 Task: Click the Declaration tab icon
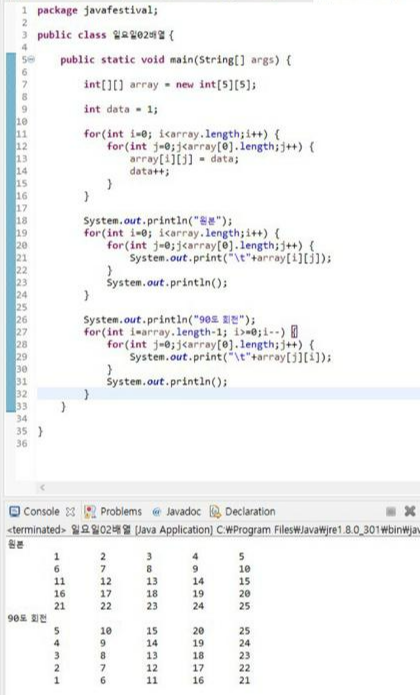215,511
